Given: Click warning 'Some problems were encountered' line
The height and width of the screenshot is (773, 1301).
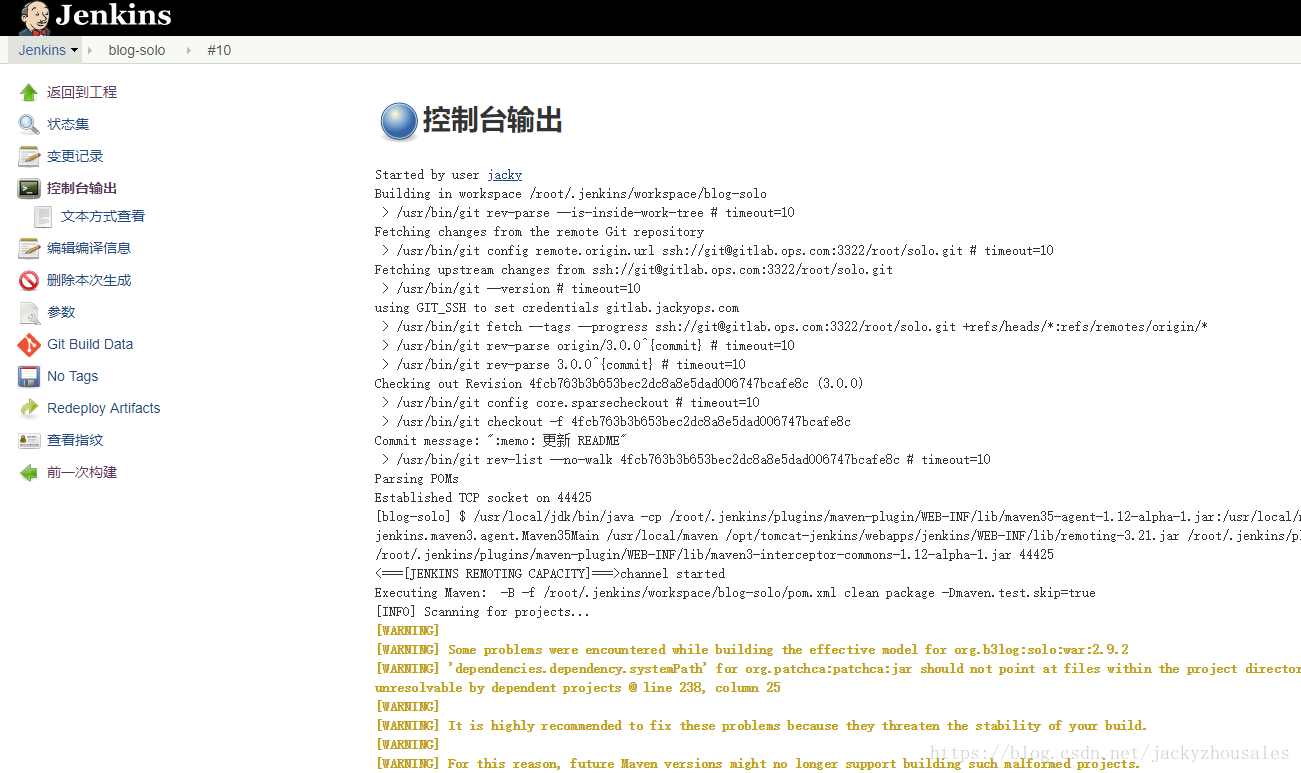Looking at the screenshot, I should pyautogui.click(x=752, y=650).
